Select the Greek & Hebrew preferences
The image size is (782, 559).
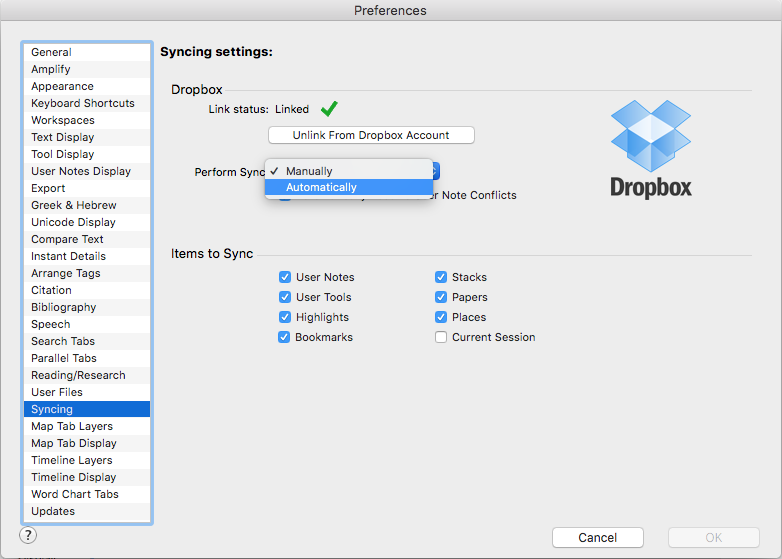coord(73,205)
